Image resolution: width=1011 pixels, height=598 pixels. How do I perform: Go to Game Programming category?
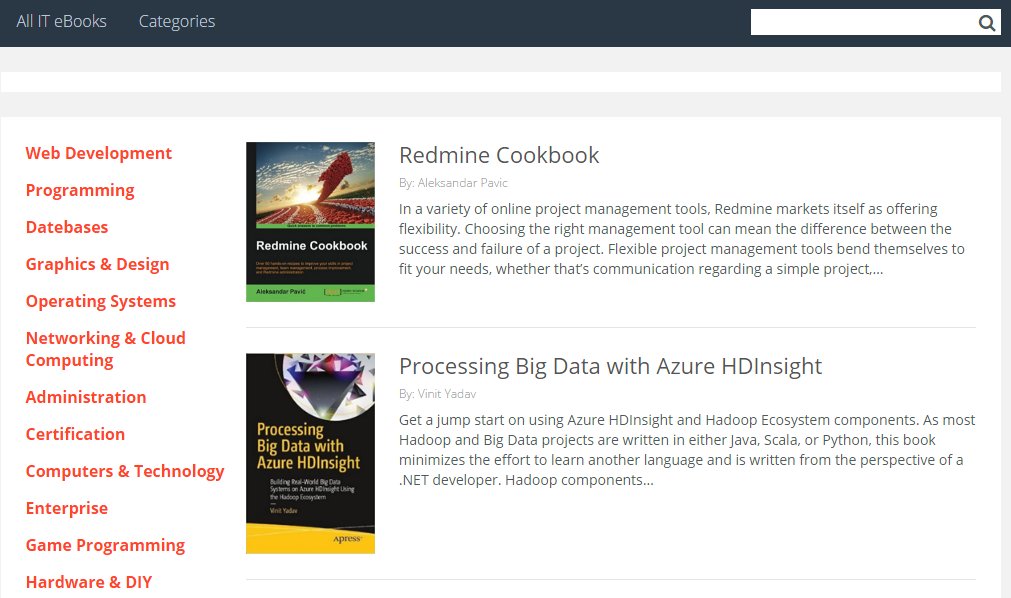(x=105, y=545)
